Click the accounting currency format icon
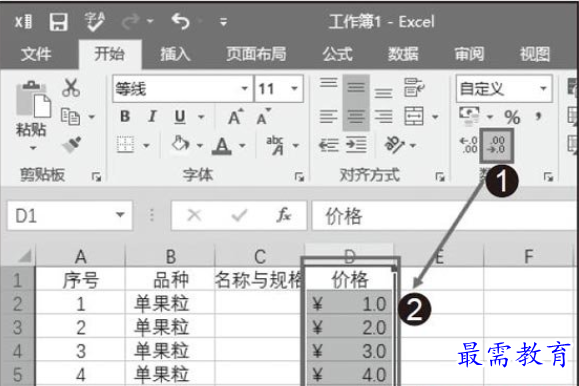The width and height of the screenshot is (579, 386). tap(469, 115)
